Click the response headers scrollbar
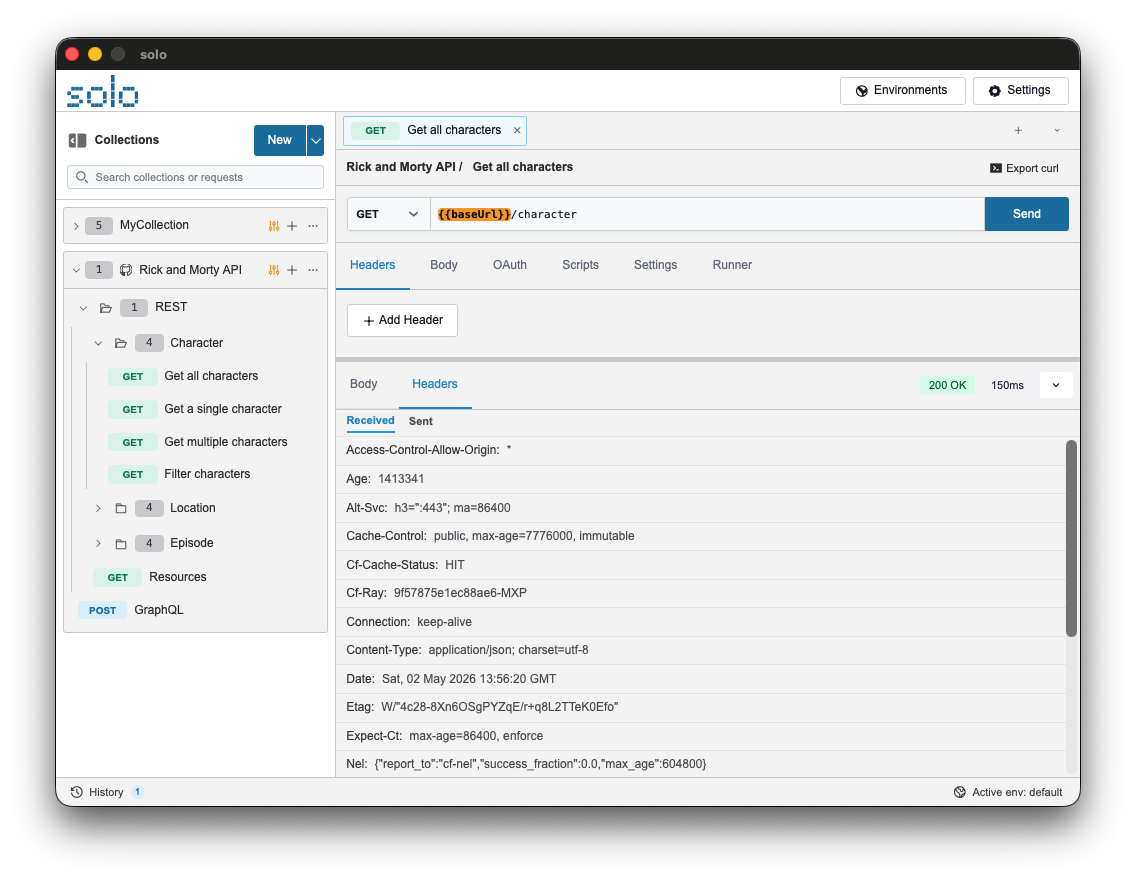The image size is (1136, 880). pos(1071,538)
